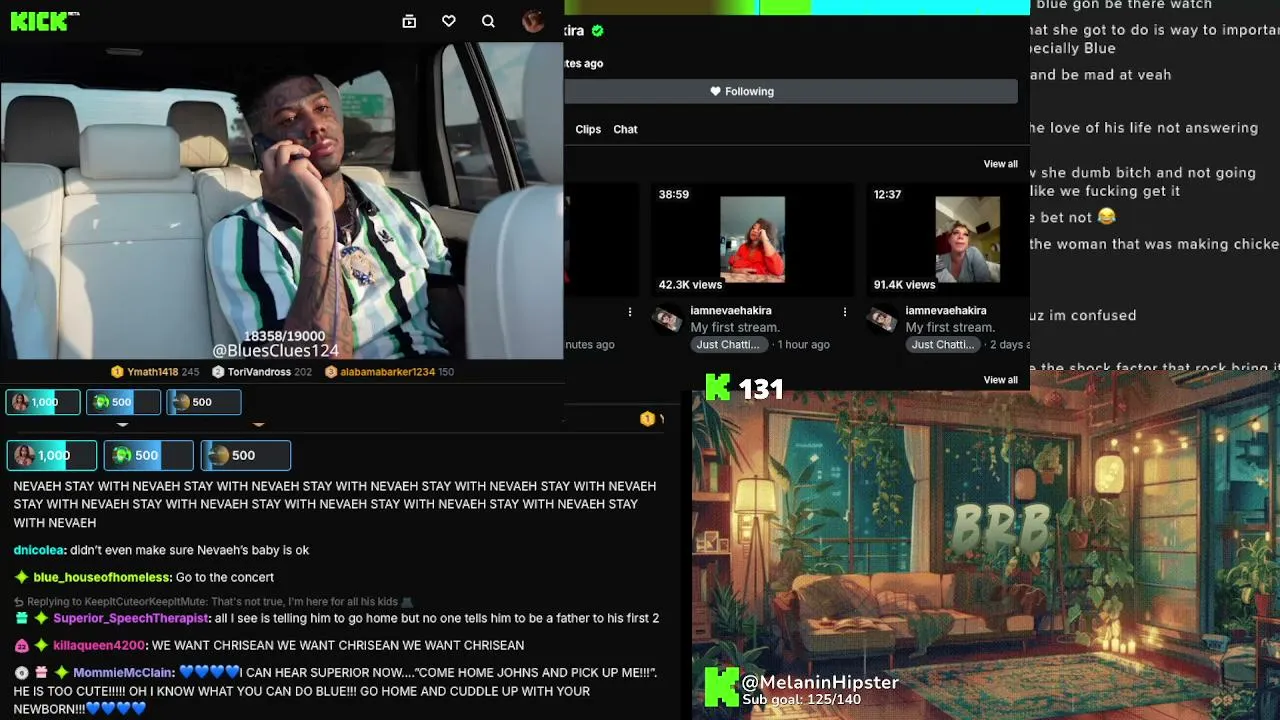Click the 'Sub goal: 125/140' text
The image size is (1280, 720).
[x=801, y=699]
